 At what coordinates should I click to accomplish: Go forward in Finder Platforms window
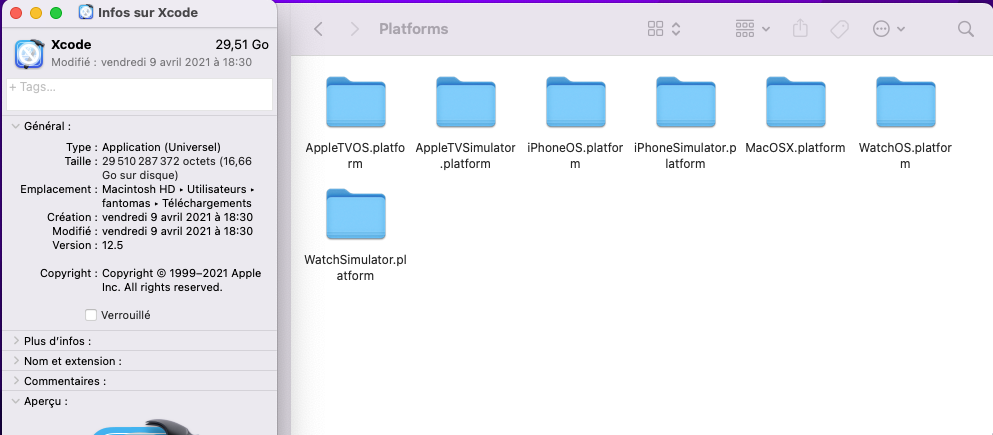[354, 29]
